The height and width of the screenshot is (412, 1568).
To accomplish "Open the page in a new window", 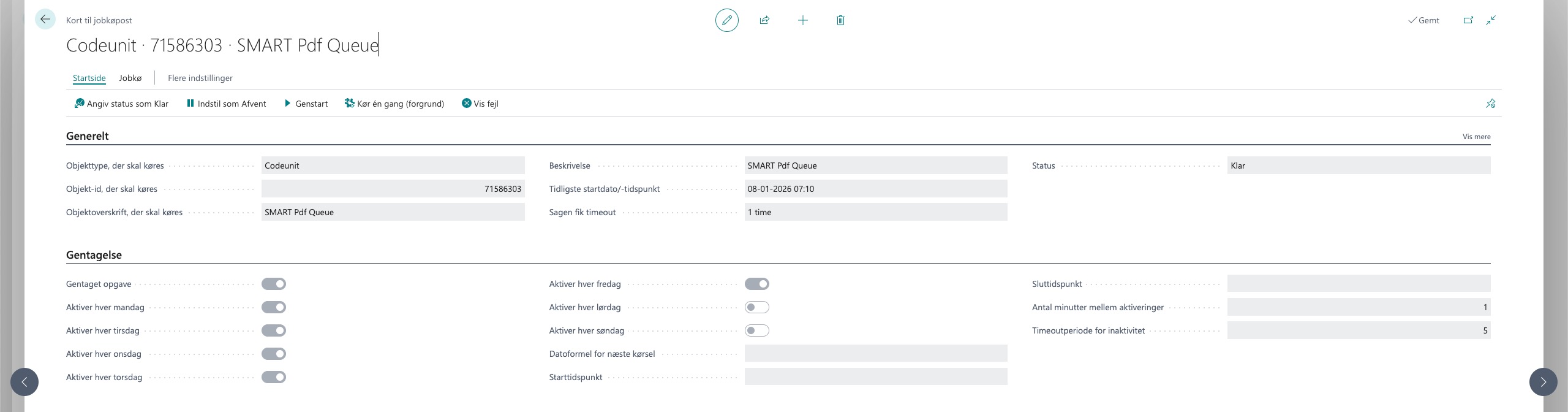I will 1468,20.
